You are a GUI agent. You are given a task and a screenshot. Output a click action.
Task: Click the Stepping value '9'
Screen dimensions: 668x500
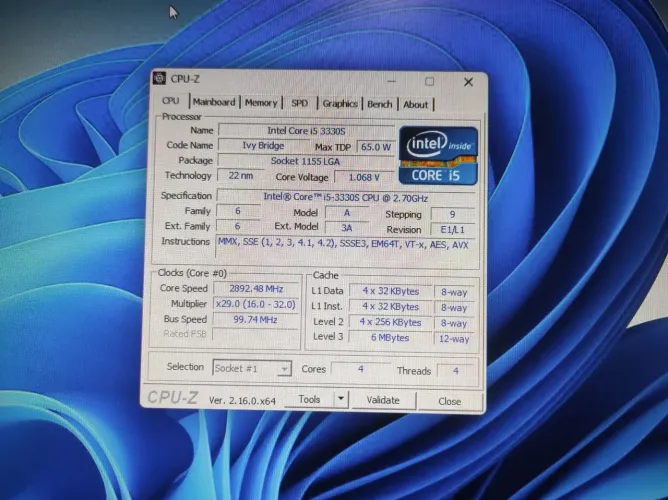click(x=452, y=214)
